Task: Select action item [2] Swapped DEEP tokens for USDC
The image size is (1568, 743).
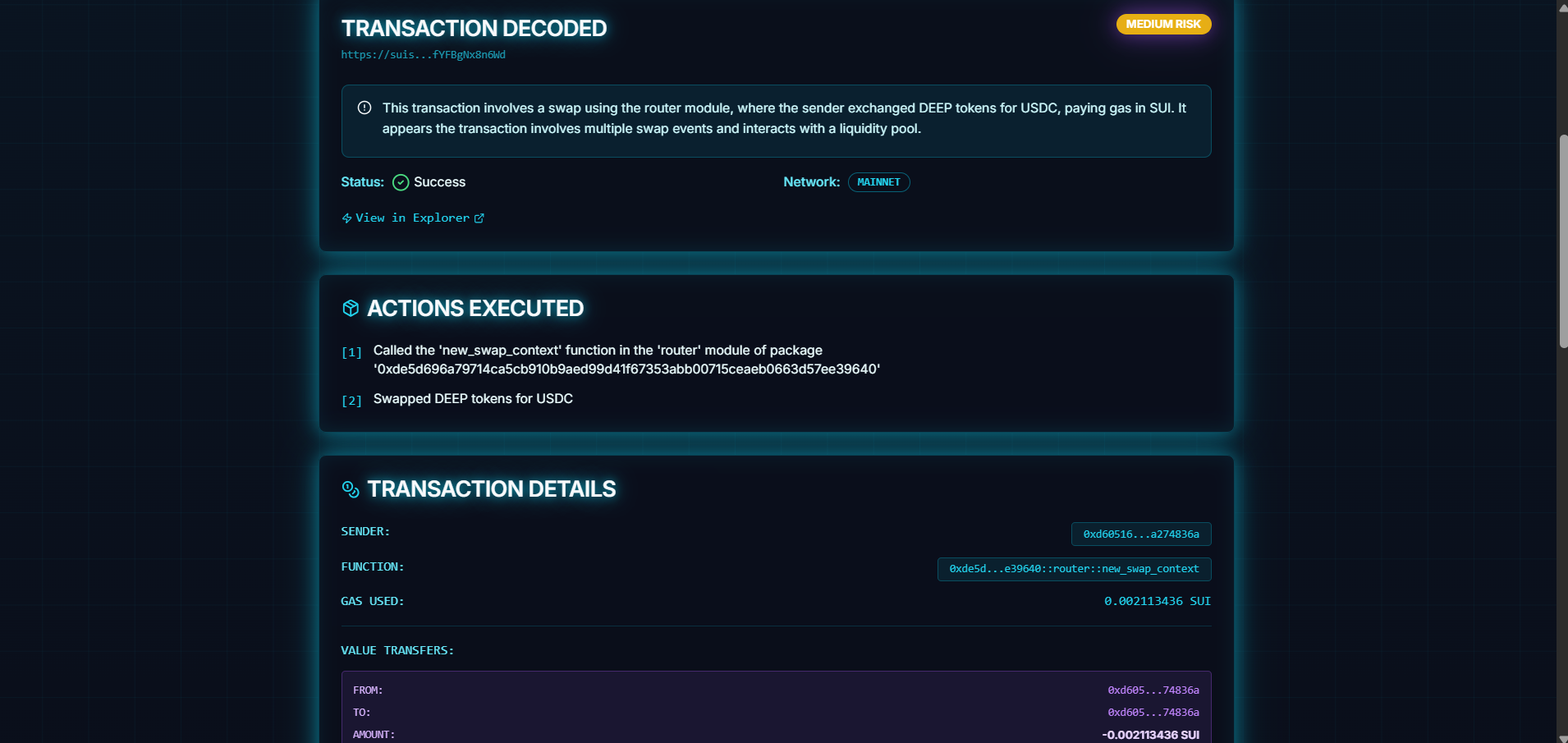Action: click(473, 399)
